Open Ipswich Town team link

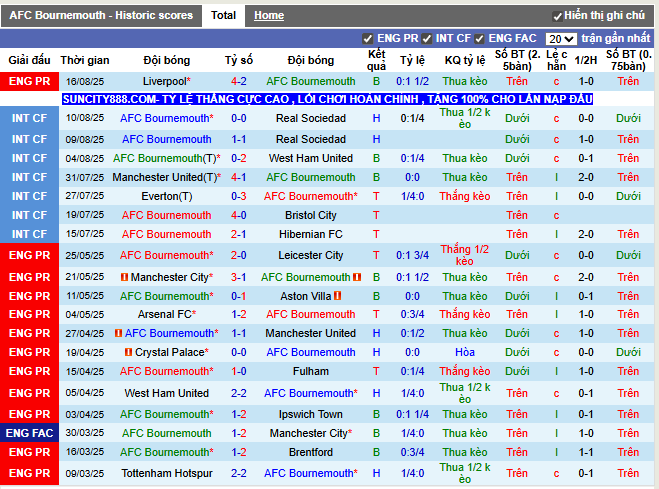tap(311, 414)
